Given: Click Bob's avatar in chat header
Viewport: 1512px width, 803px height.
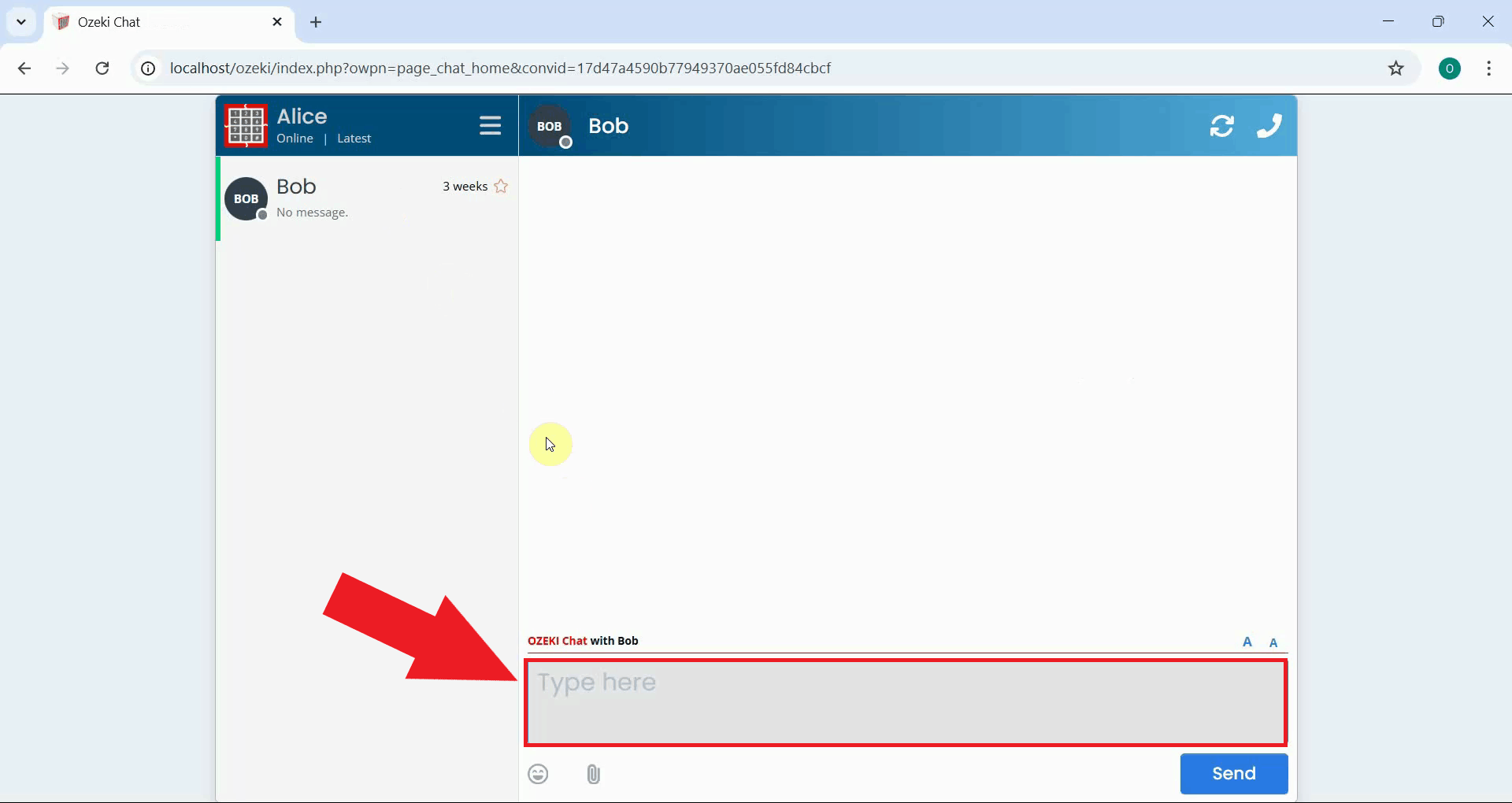Looking at the screenshot, I should tap(550, 126).
